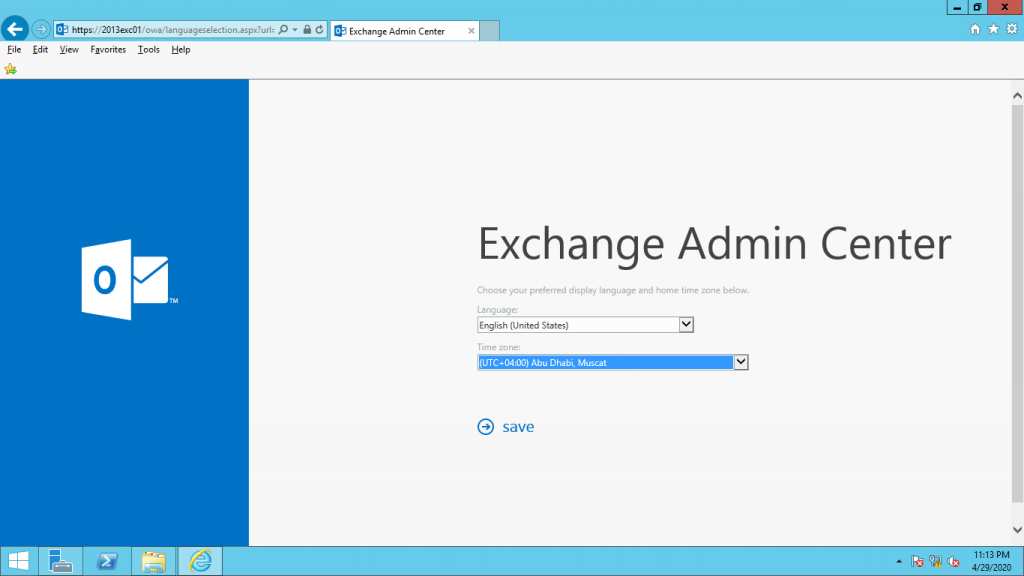Open the browser Tools gear icon
The image size is (1024, 576).
pyautogui.click(x=1012, y=29)
